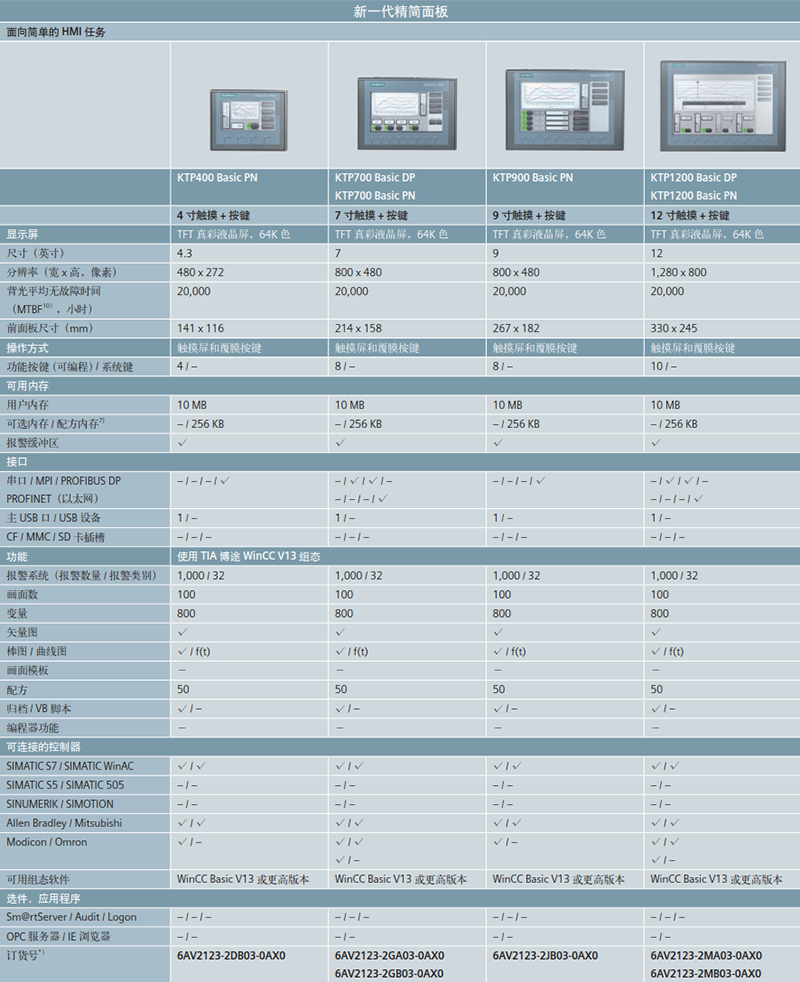The width and height of the screenshot is (800, 982).
Task: Click the 报警缓冲区 checkmark in KTP700 column
Action: point(340,442)
